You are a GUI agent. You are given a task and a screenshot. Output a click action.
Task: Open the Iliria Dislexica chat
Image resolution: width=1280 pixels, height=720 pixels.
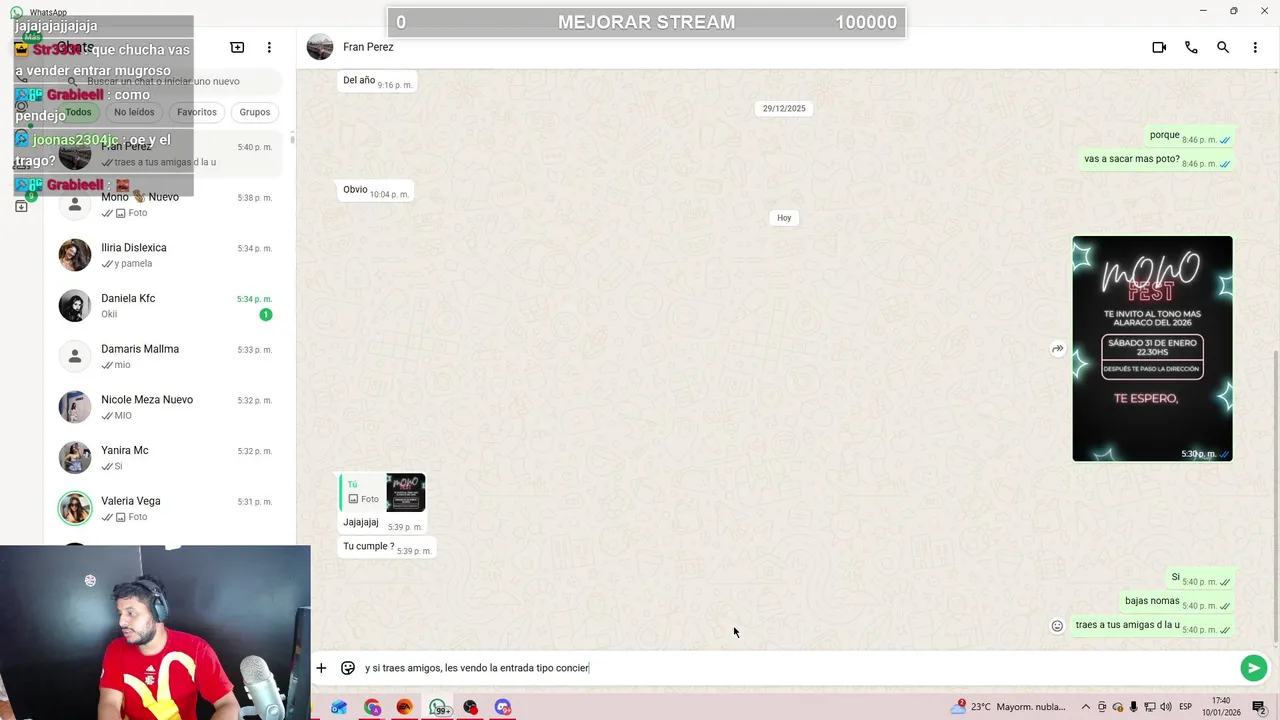(x=166, y=255)
